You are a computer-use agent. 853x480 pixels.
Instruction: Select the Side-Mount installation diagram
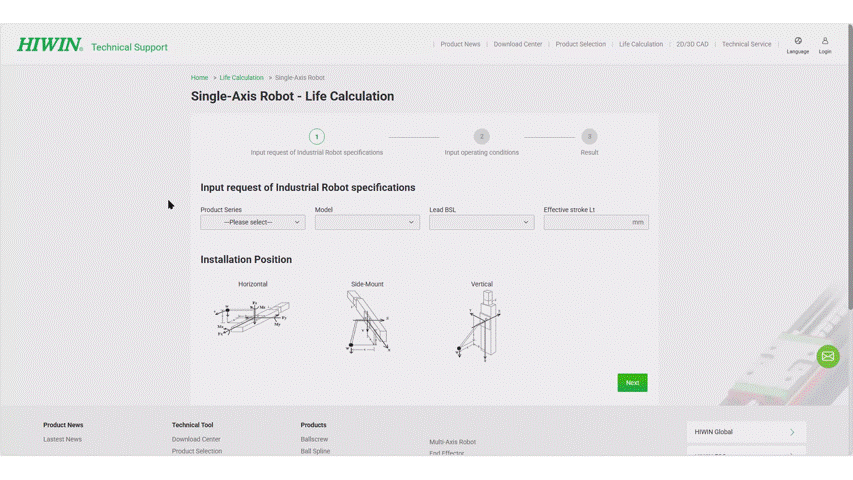[367, 321]
